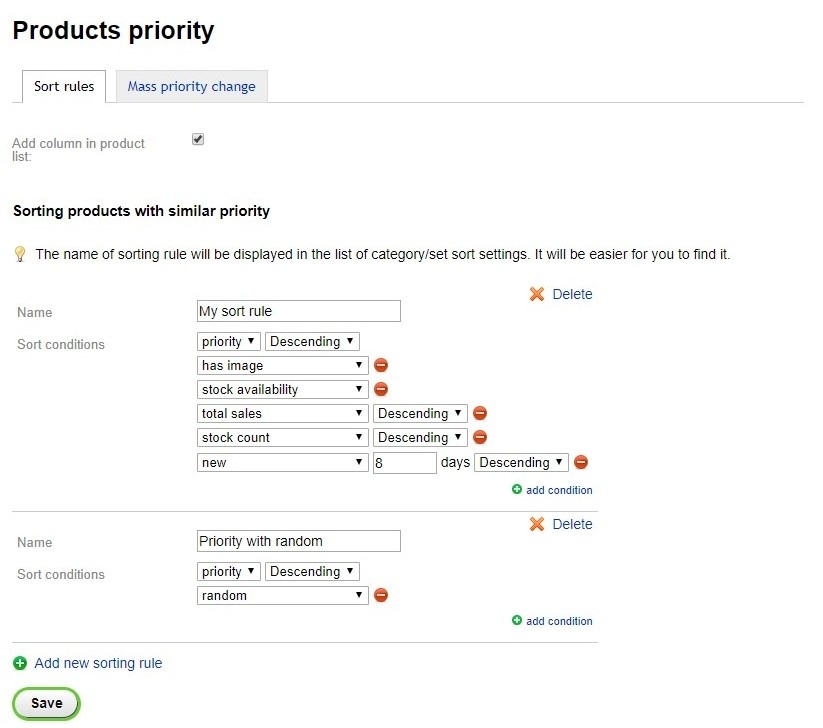
Task: Toggle 'Add column in product list' checkbox
Action: (198, 140)
